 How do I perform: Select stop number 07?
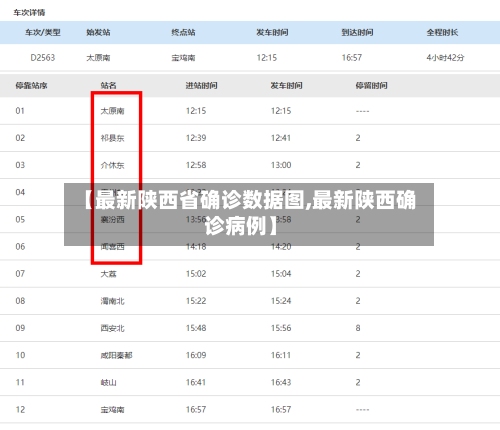pos(20,274)
